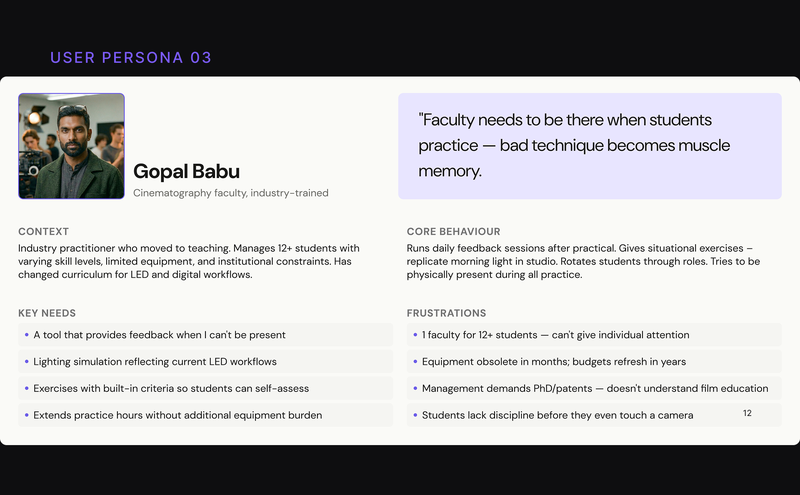This screenshot has height=495, width=800.
Task: Click Gopal Babu's profile photo
Action: pyautogui.click(x=71, y=146)
